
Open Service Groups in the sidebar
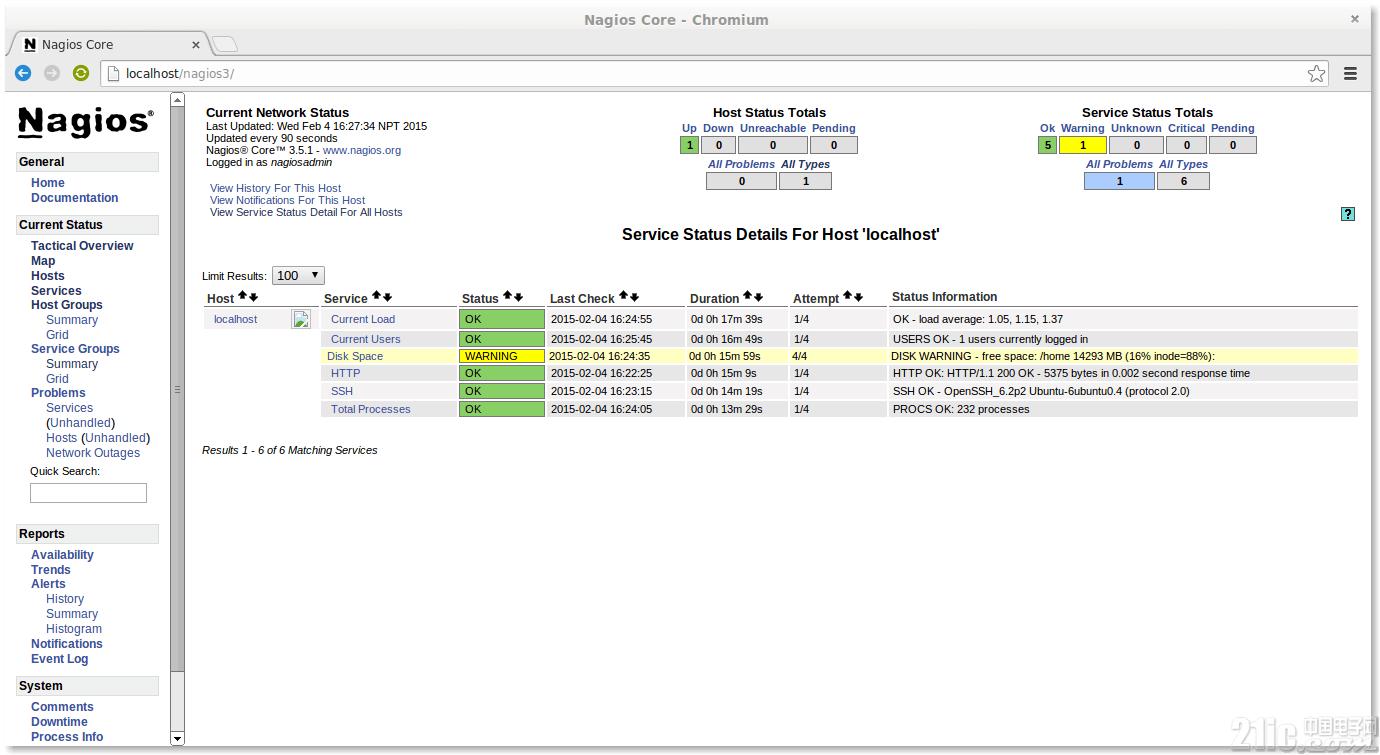pos(75,349)
